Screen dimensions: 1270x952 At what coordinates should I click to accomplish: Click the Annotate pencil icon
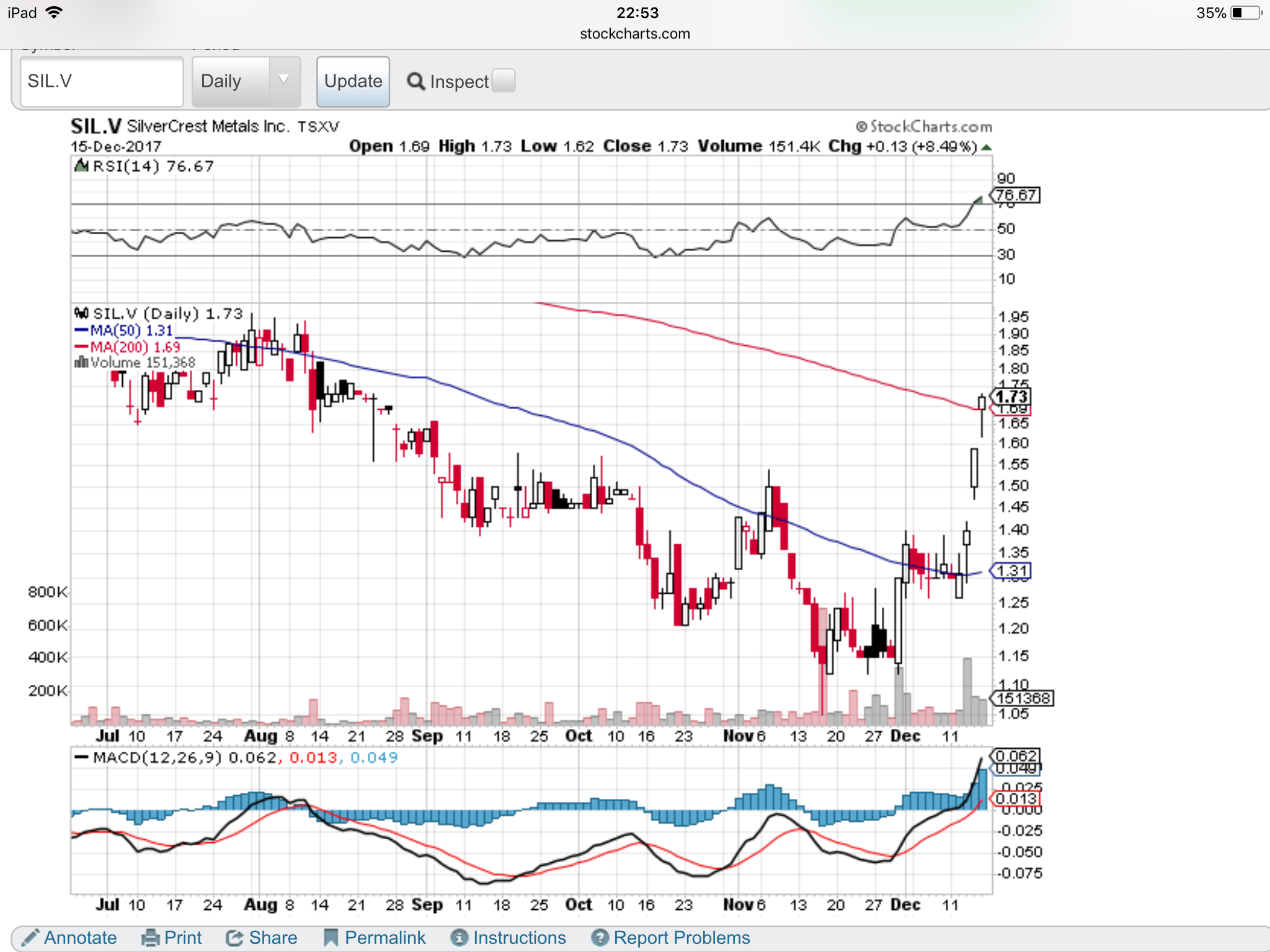(x=30, y=937)
